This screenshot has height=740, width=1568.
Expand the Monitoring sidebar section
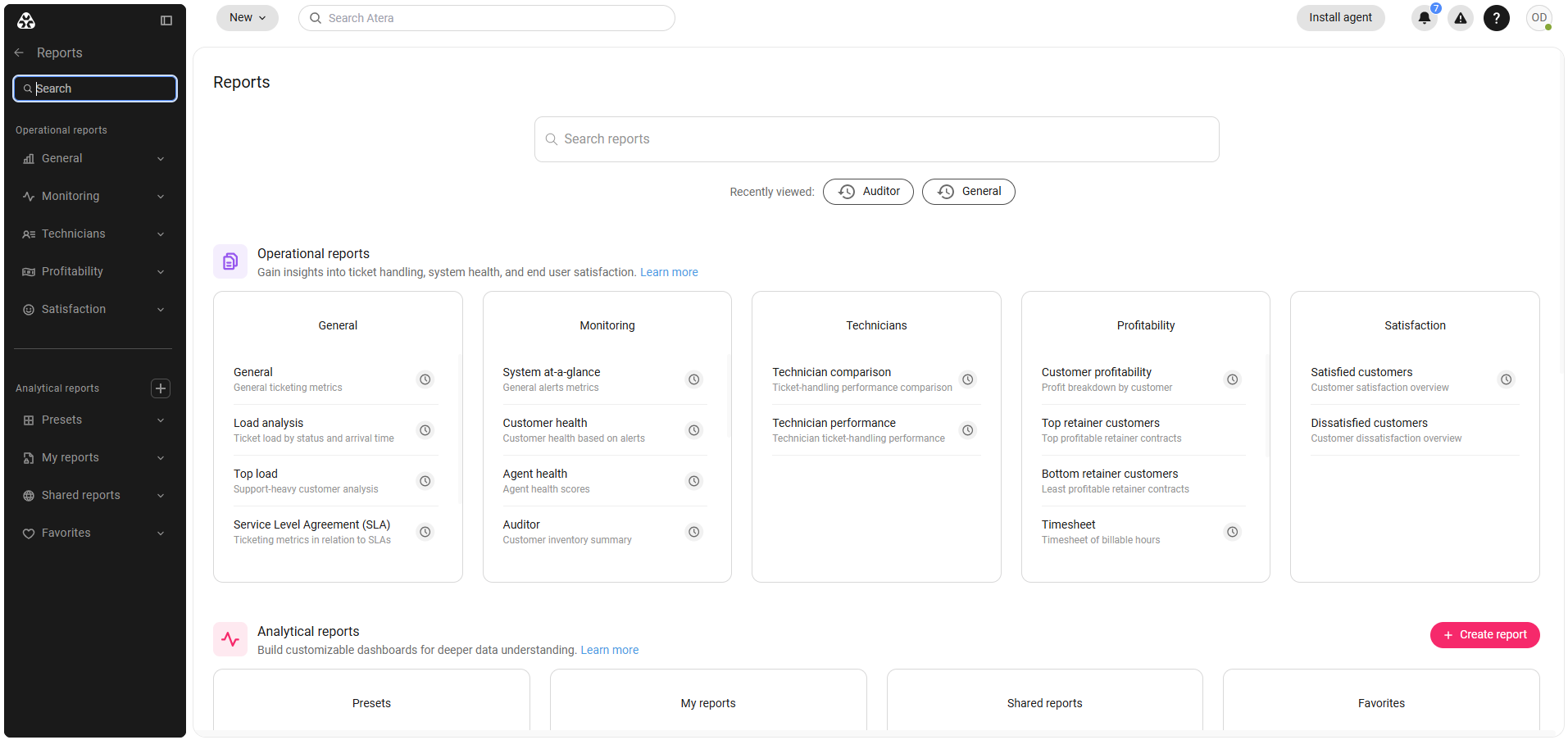point(95,197)
